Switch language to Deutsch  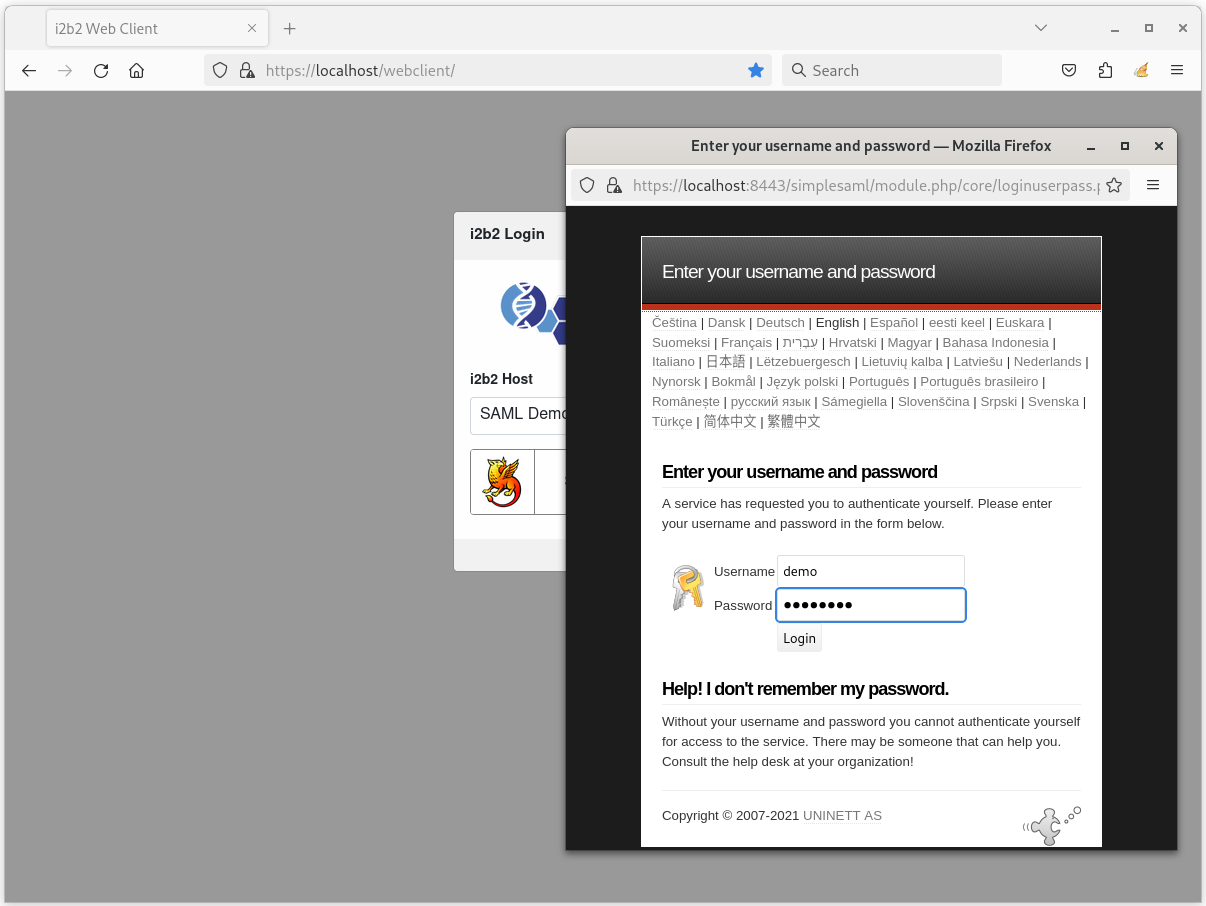point(780,322)
